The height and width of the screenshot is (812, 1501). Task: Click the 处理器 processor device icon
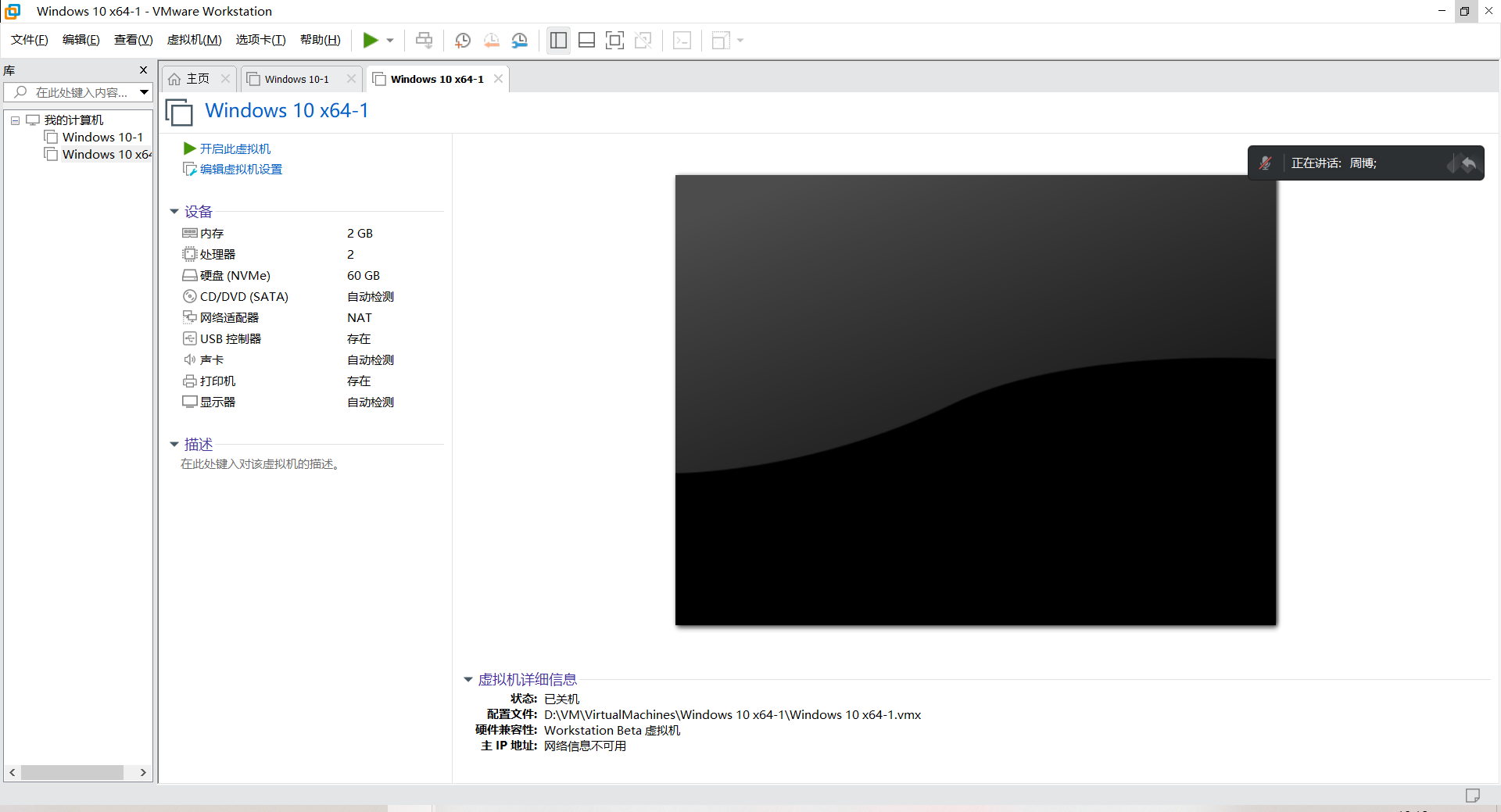click(189, 254)
